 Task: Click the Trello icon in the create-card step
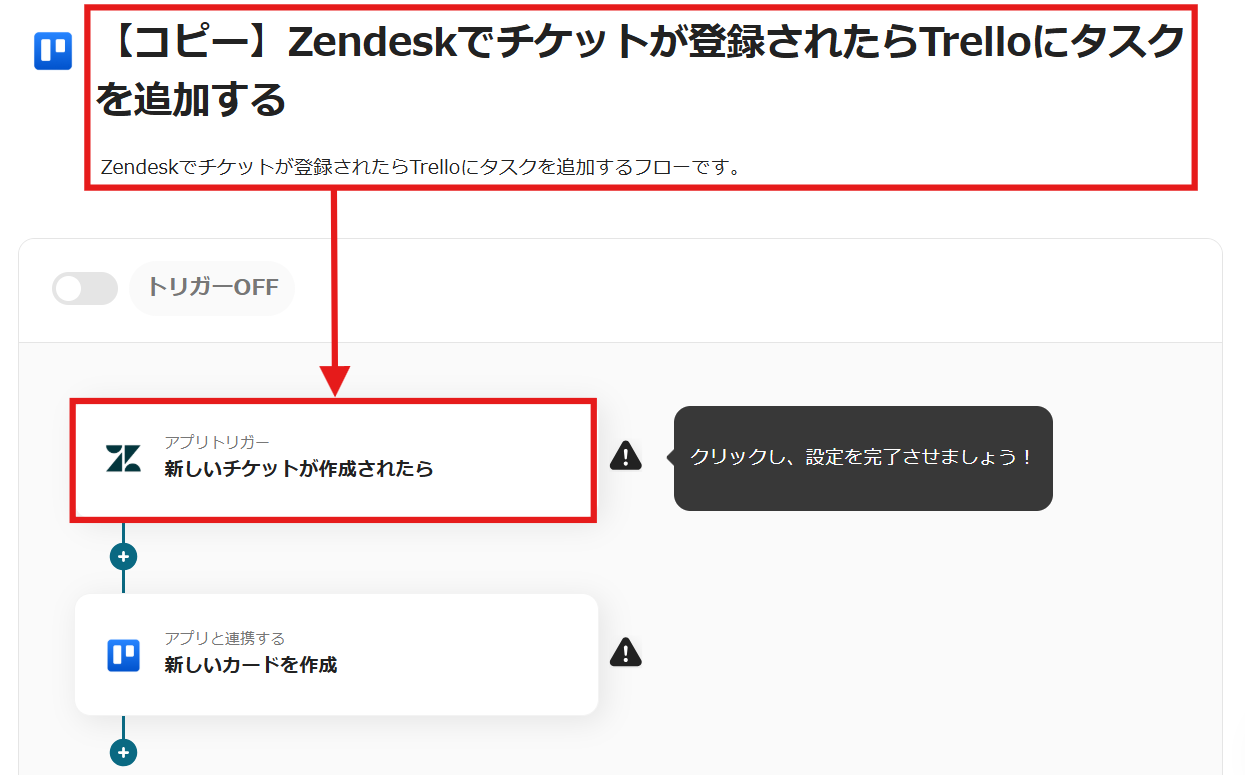click(x=124, y=655)
